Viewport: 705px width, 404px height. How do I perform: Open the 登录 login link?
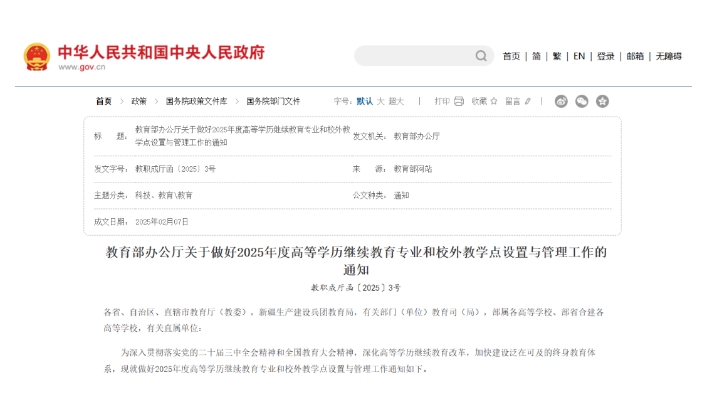click(x=606, y=56)
